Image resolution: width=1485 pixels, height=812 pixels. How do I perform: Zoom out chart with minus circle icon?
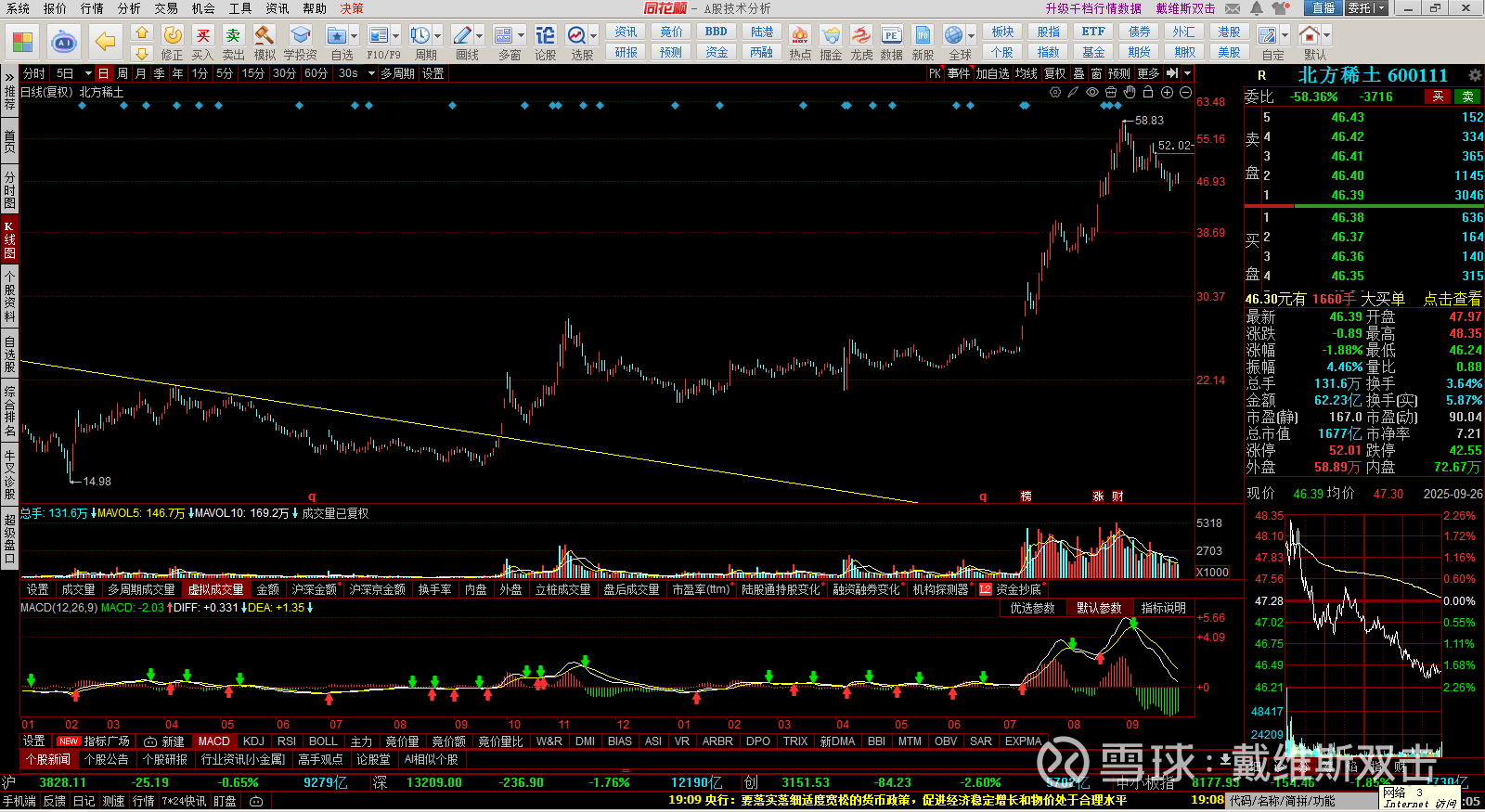tap(1185, 92)
